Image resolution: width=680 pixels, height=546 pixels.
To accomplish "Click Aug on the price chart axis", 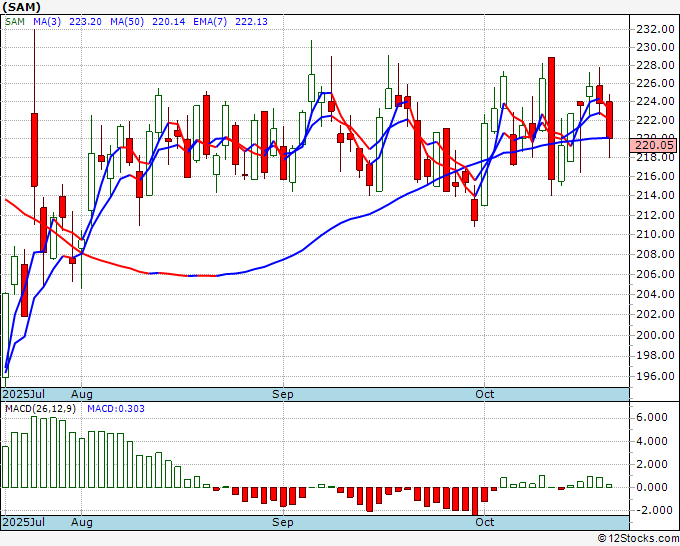I will (x=82, y=394).
